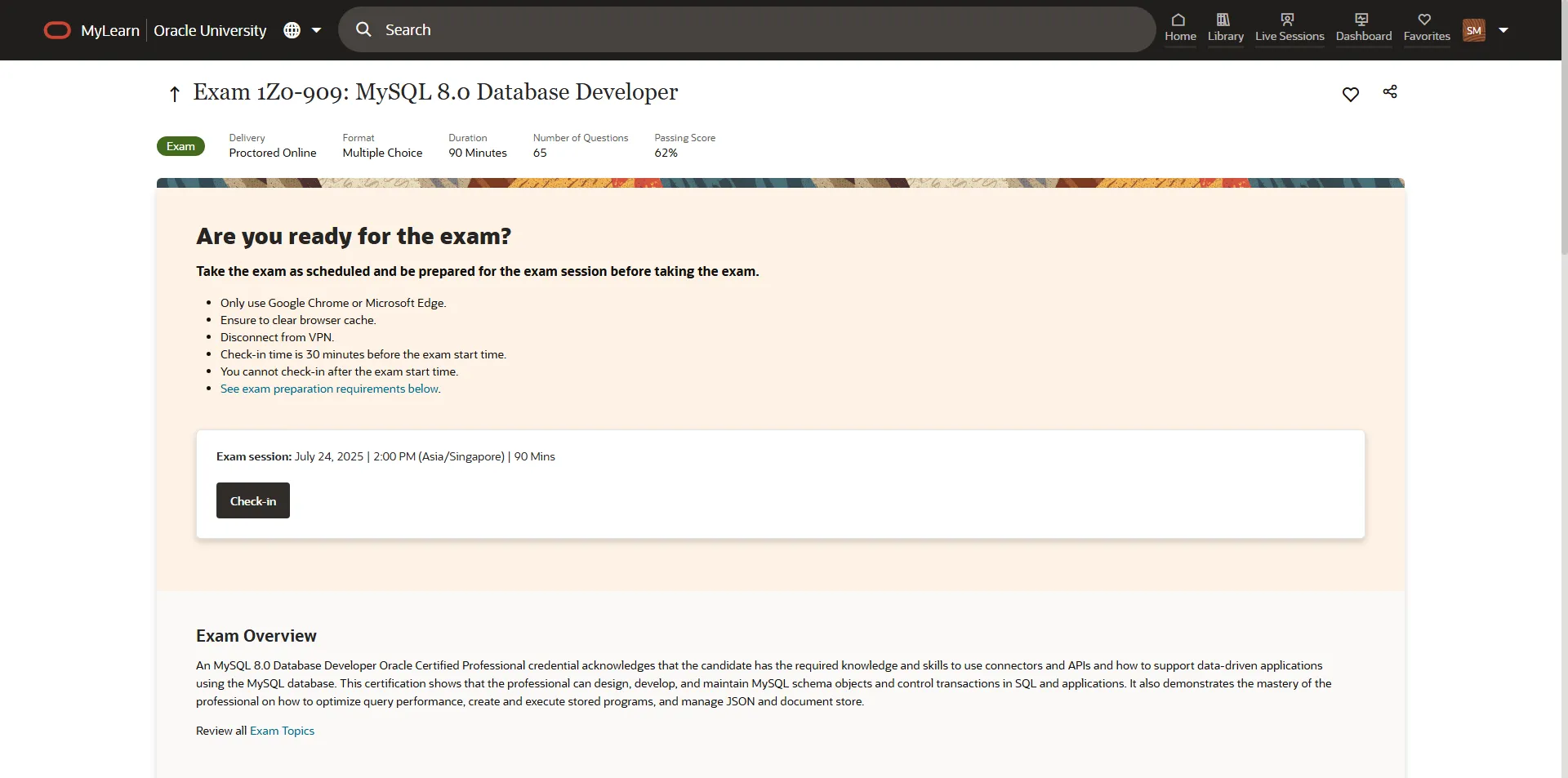Image resolution: width=1568 pixels, height=778 pixels.
Task: Click 'You cannot check-in after the exam start time.'
Action: [x=339, y=371]
